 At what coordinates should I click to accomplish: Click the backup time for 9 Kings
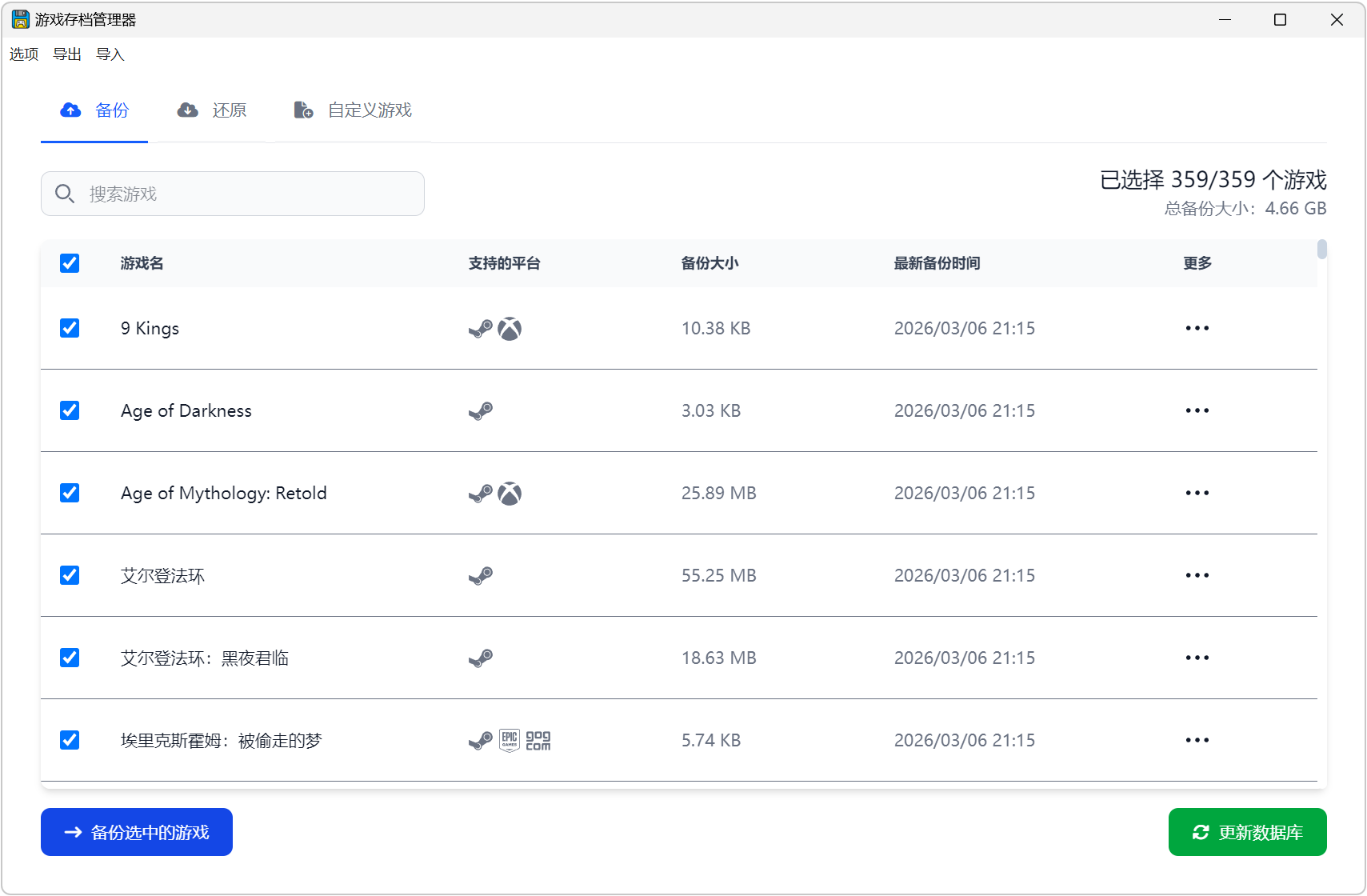[965, 328]
